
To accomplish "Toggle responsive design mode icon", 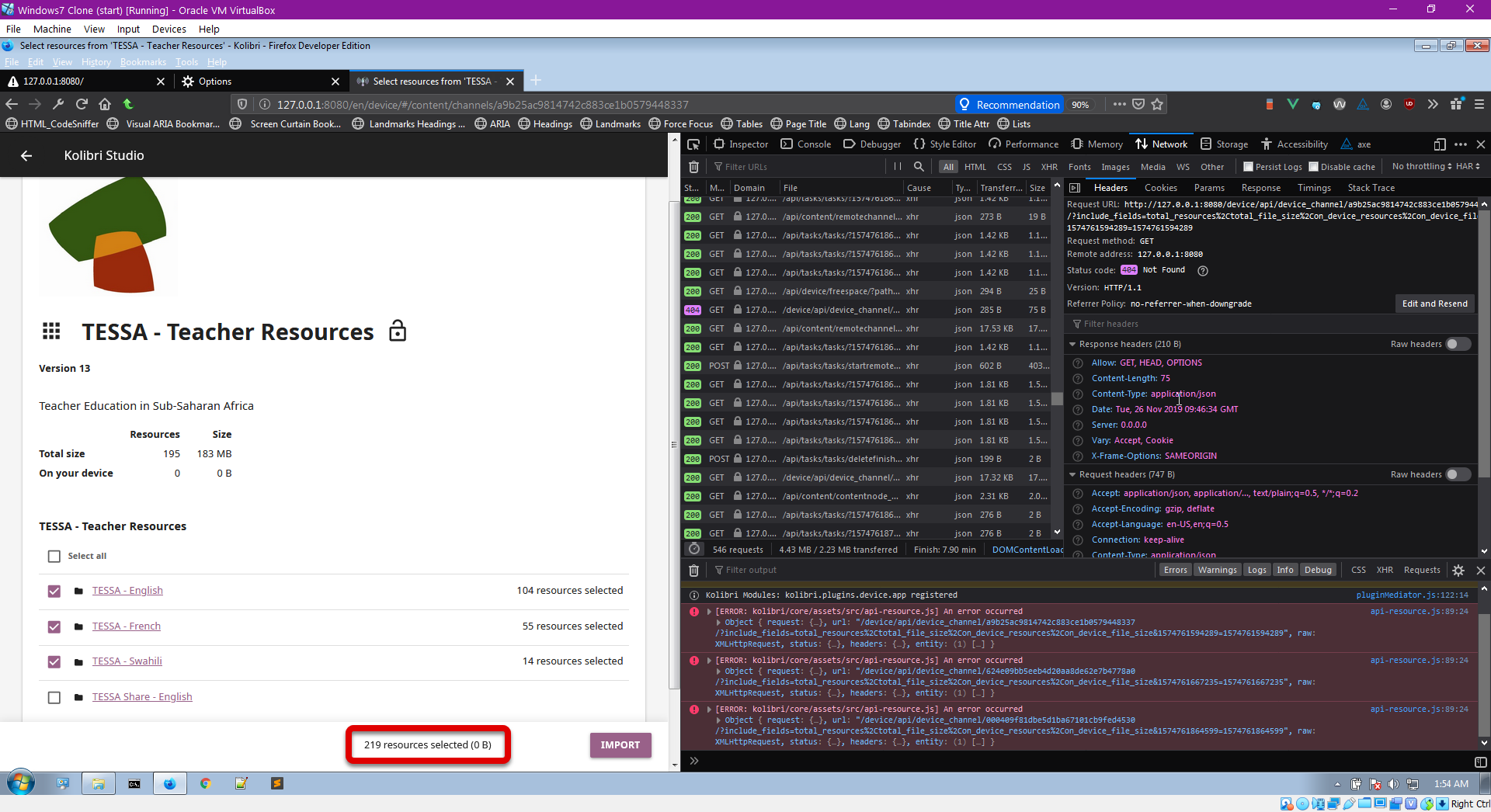I will [1439, 144].
